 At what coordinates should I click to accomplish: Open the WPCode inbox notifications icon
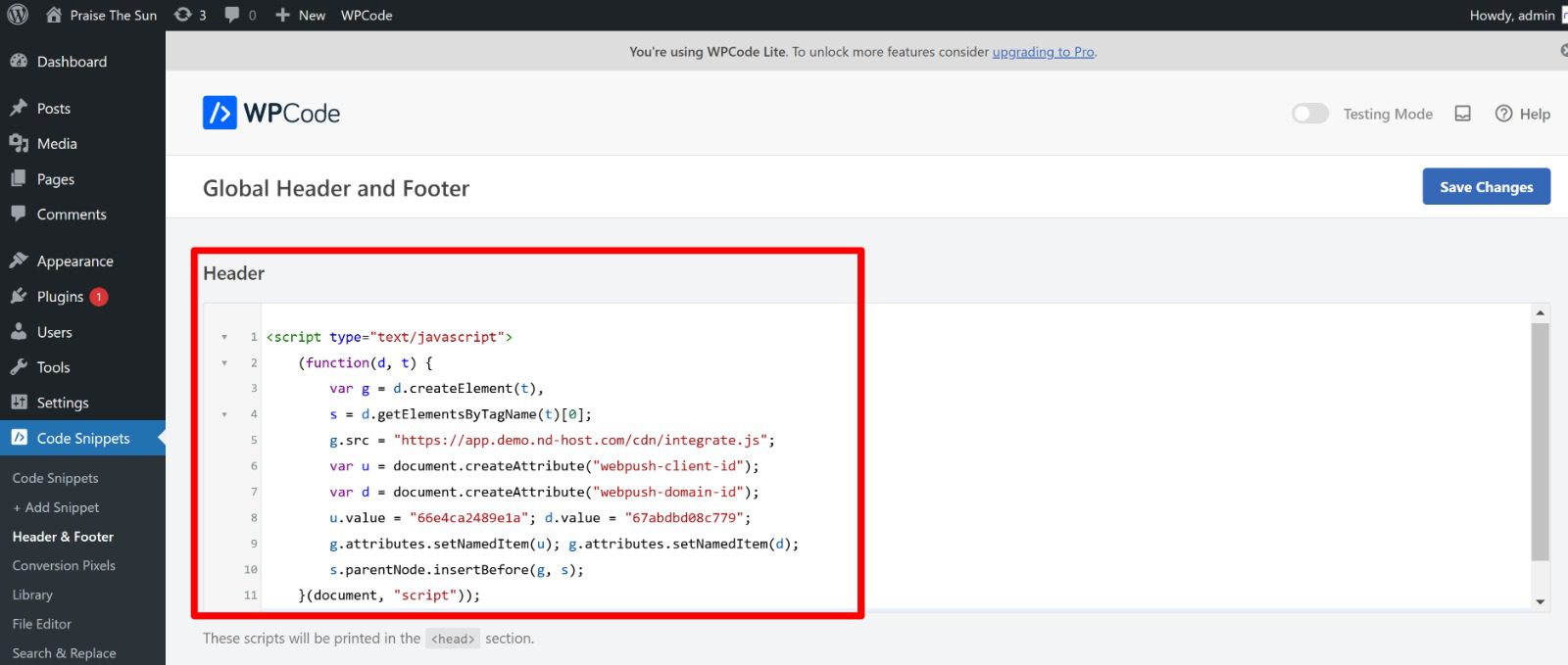click(x=1462, y=114)
